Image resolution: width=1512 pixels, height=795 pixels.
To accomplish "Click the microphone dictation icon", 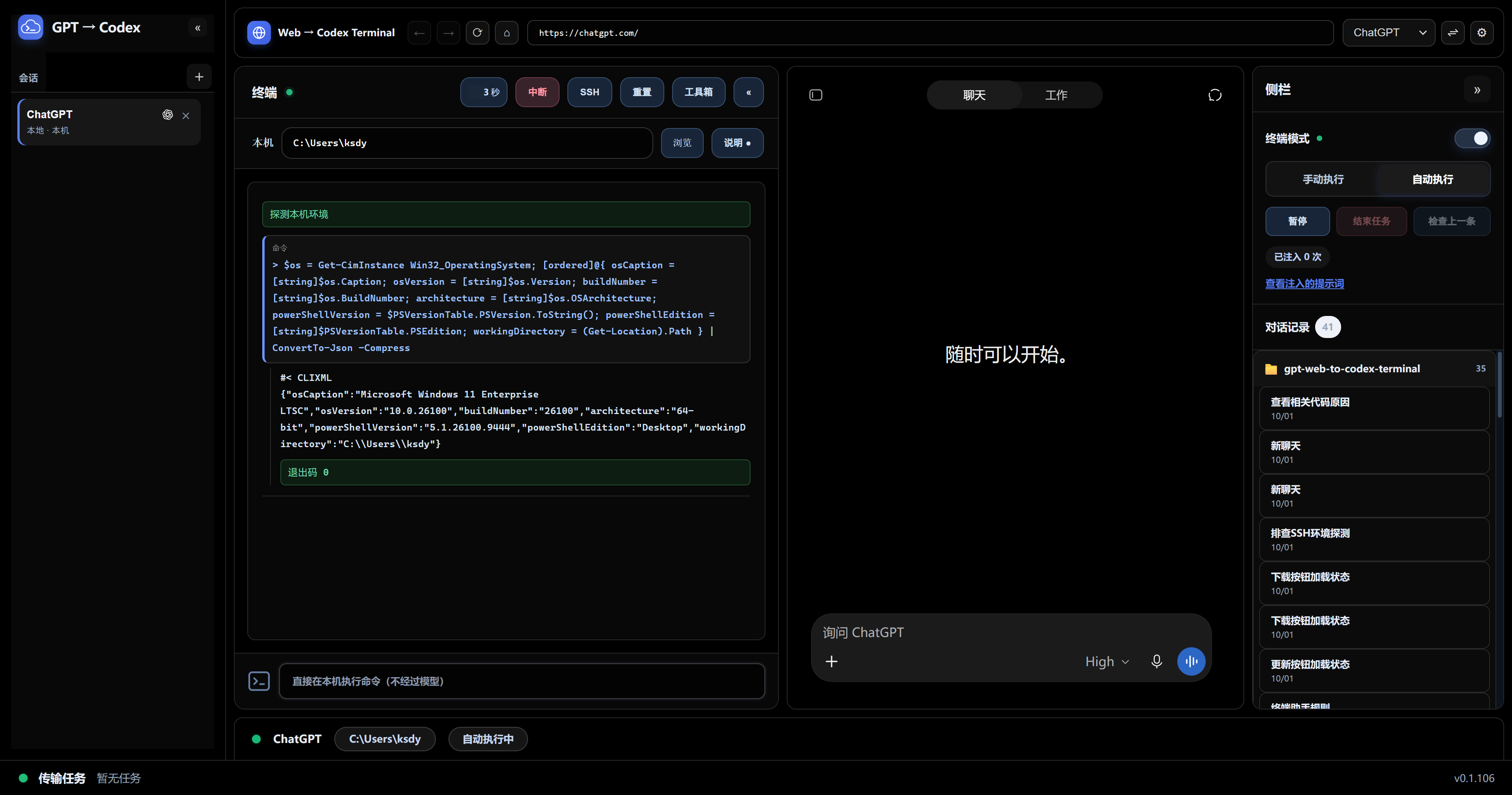I will point(1157,662).
